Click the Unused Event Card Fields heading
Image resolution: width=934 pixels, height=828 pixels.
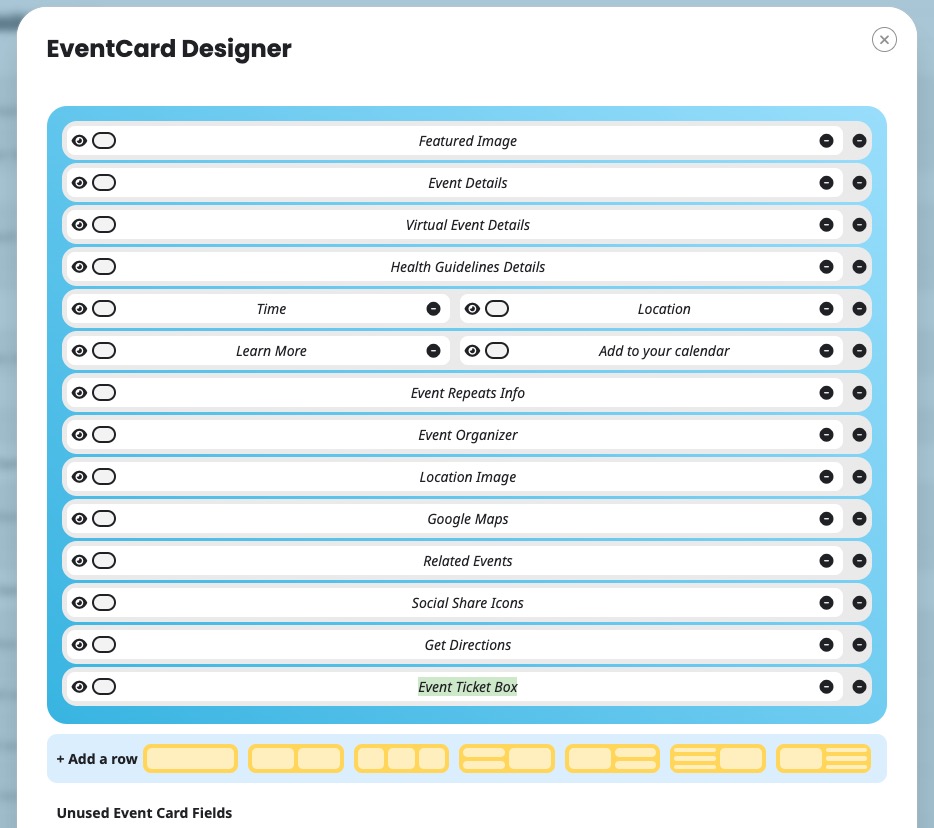tap(144, 813)
